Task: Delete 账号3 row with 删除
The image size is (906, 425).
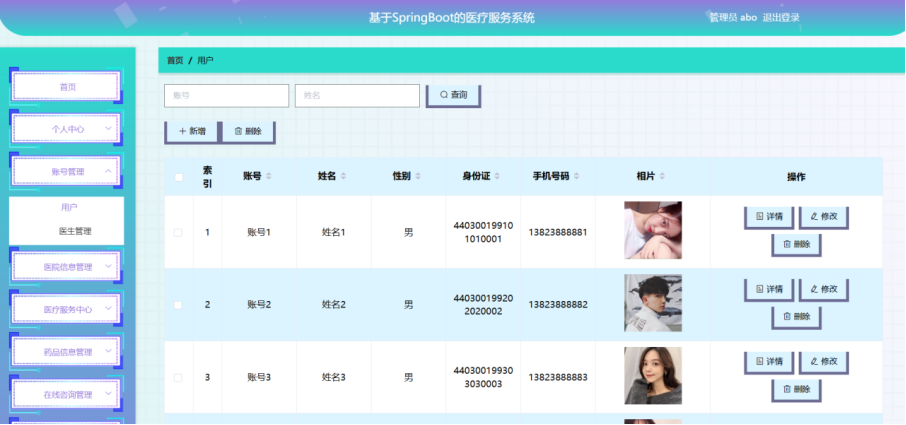Action: [x=796, y=390]
